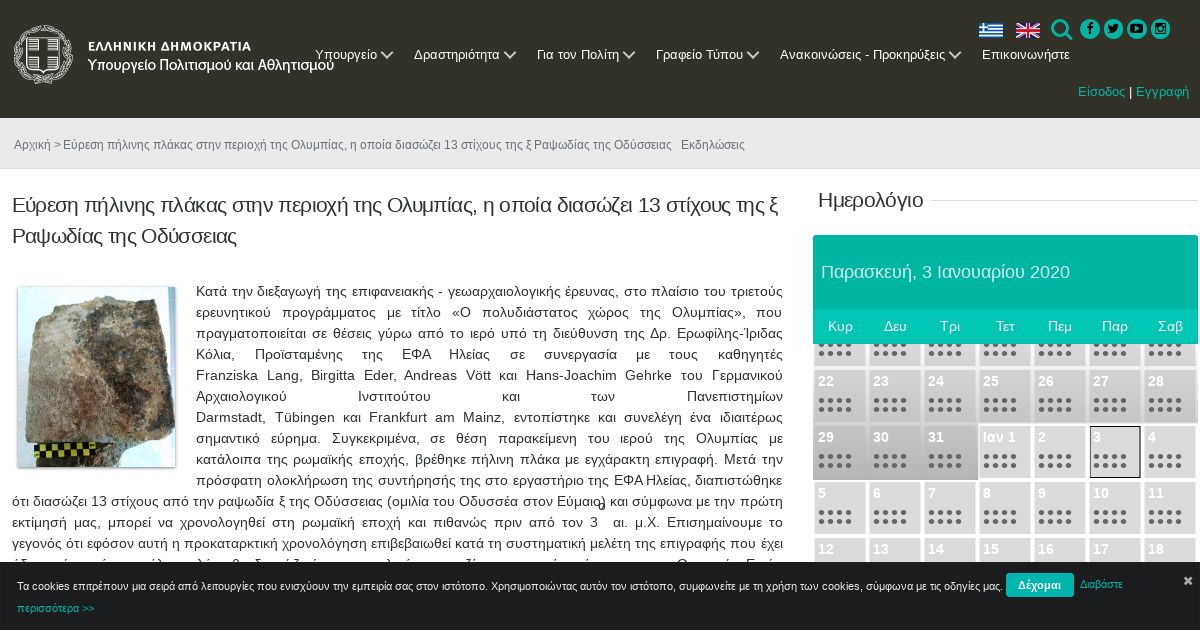Screen dimensions: 1200x630
Task: Open the Επικοινωνήστε page
Action: pos(1026,55)
